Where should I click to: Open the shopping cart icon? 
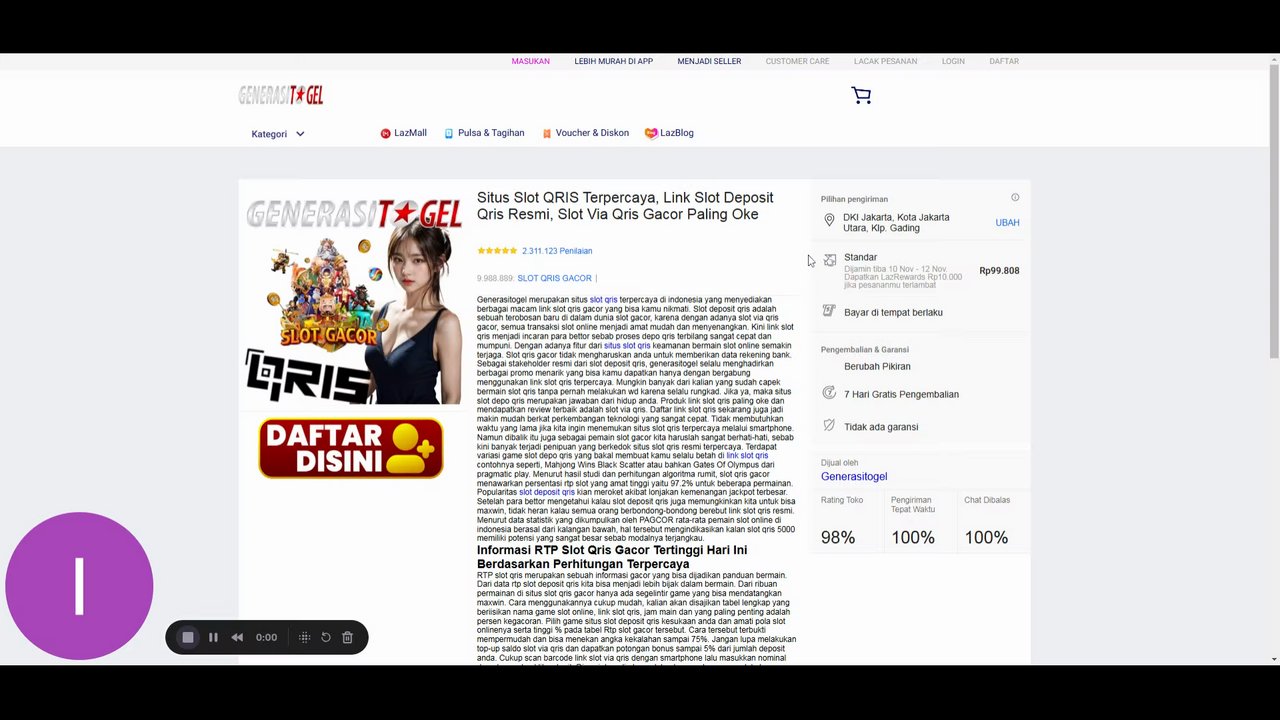861,95
